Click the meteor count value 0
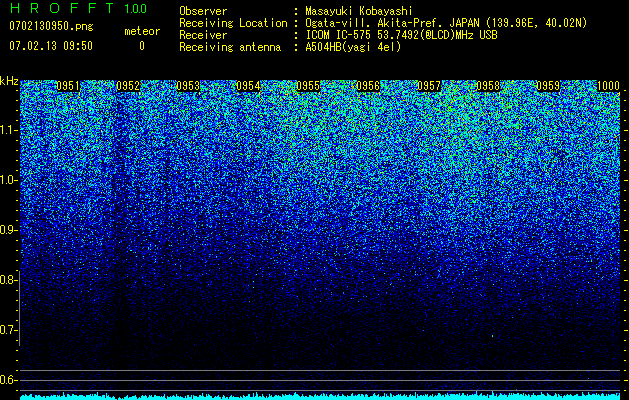 (x=142, y=46)
